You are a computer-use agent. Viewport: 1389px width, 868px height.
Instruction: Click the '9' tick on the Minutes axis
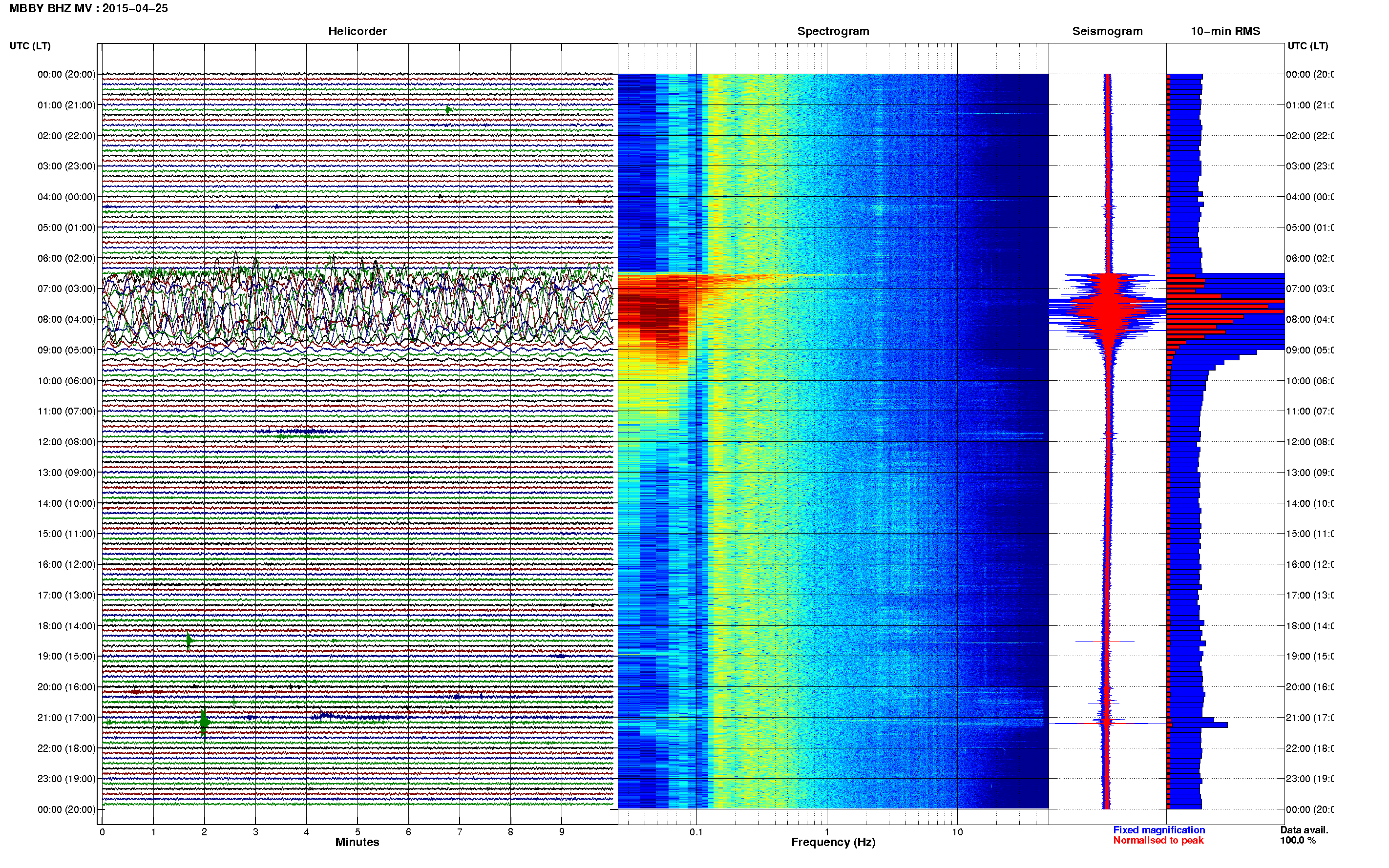click(562, 832)
